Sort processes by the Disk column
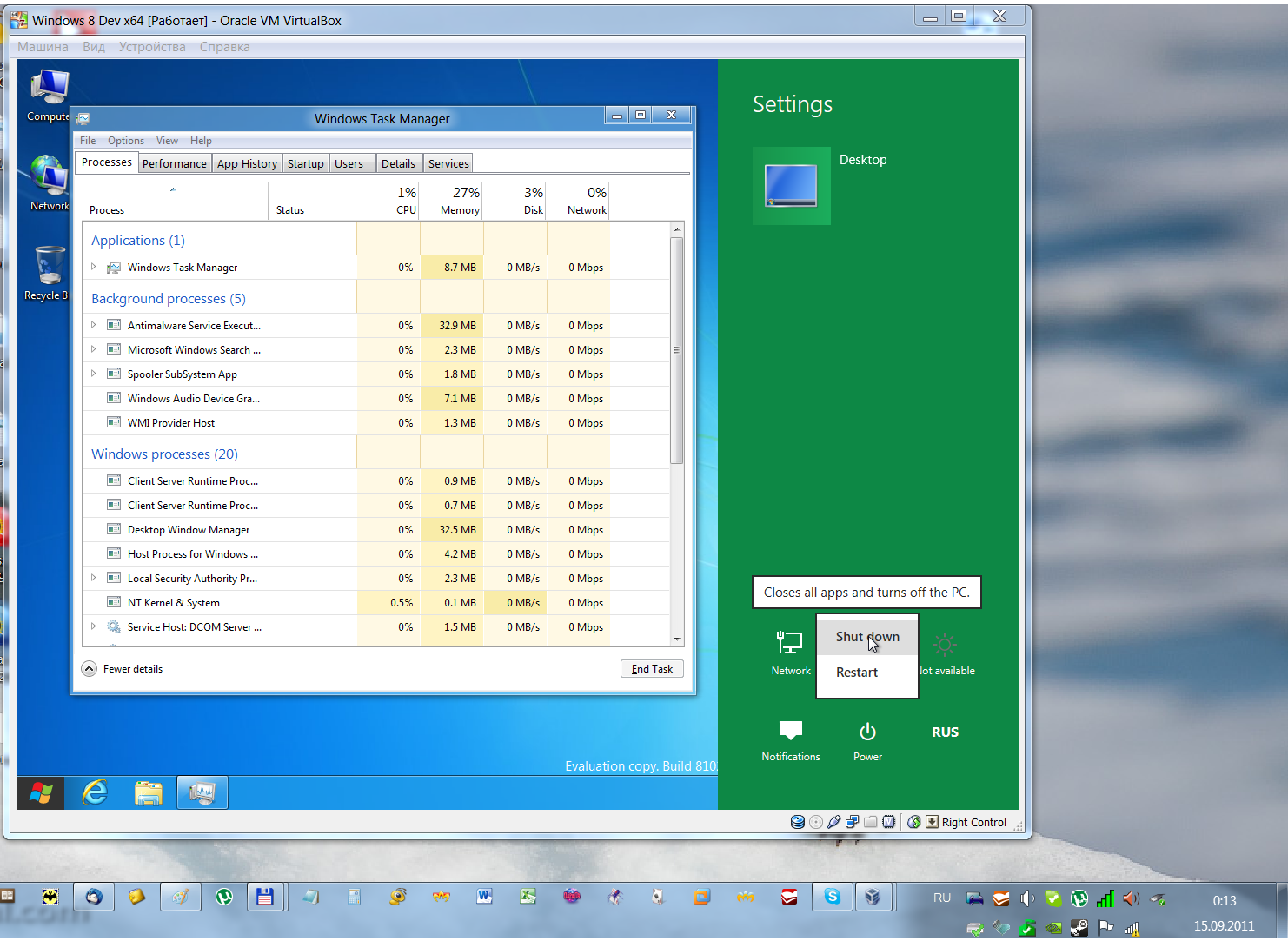Screen dimensions: 1288x941 coord(515,201)
